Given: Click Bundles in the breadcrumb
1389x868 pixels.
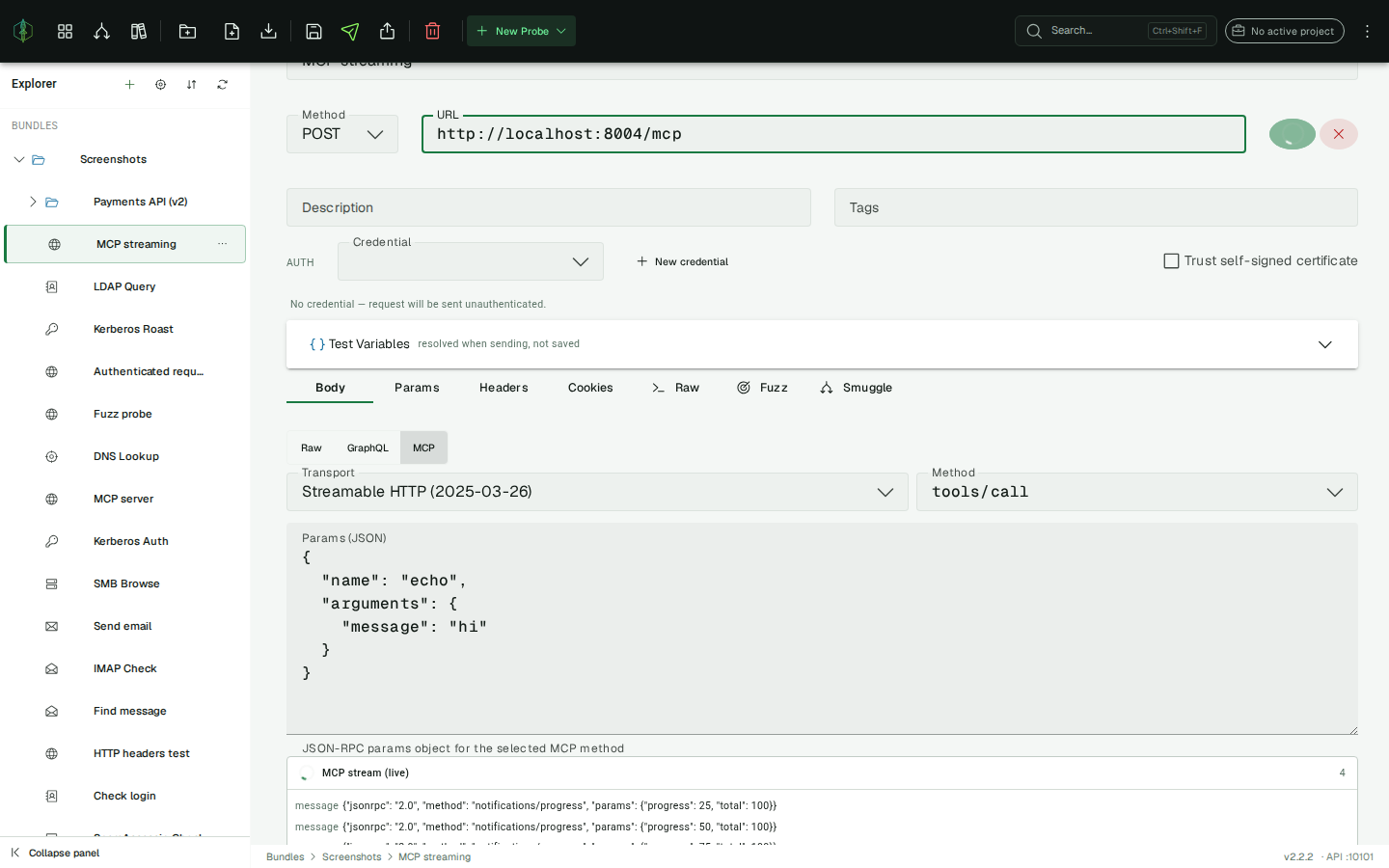Looking at the screenshot, I should 285,856.
